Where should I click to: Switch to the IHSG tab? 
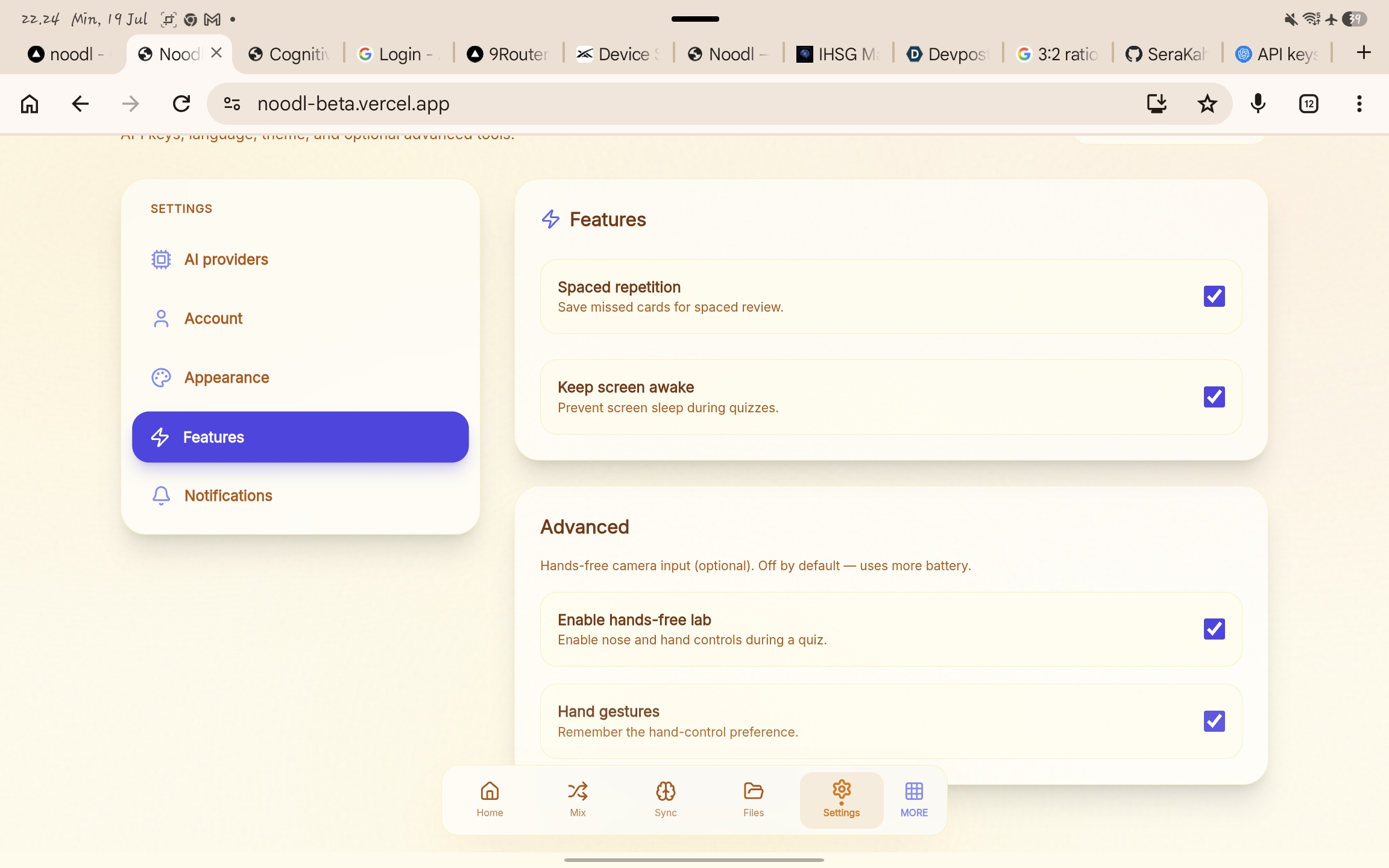838,54
